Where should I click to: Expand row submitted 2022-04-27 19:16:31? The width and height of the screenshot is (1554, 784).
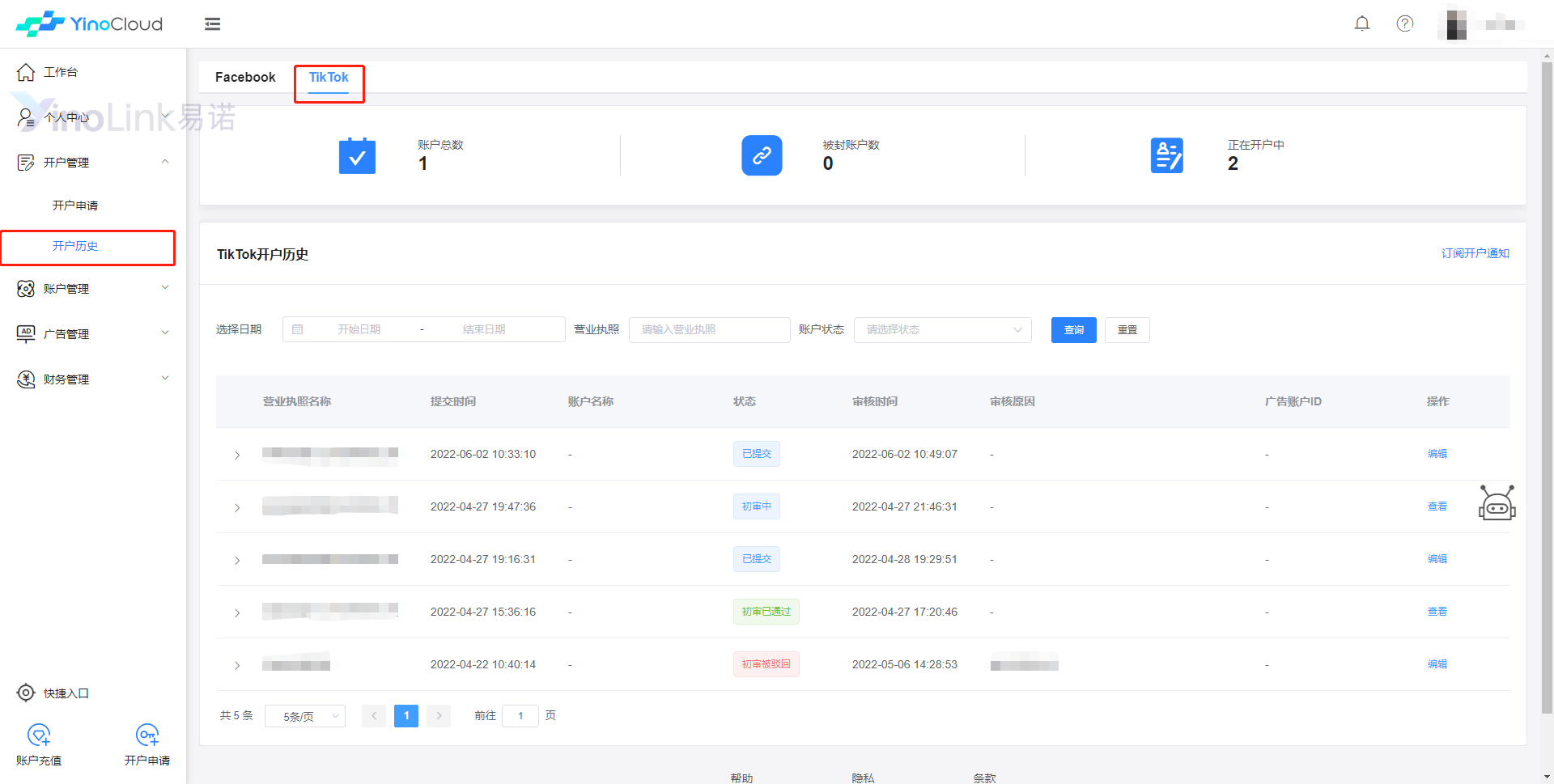point(237,560)
